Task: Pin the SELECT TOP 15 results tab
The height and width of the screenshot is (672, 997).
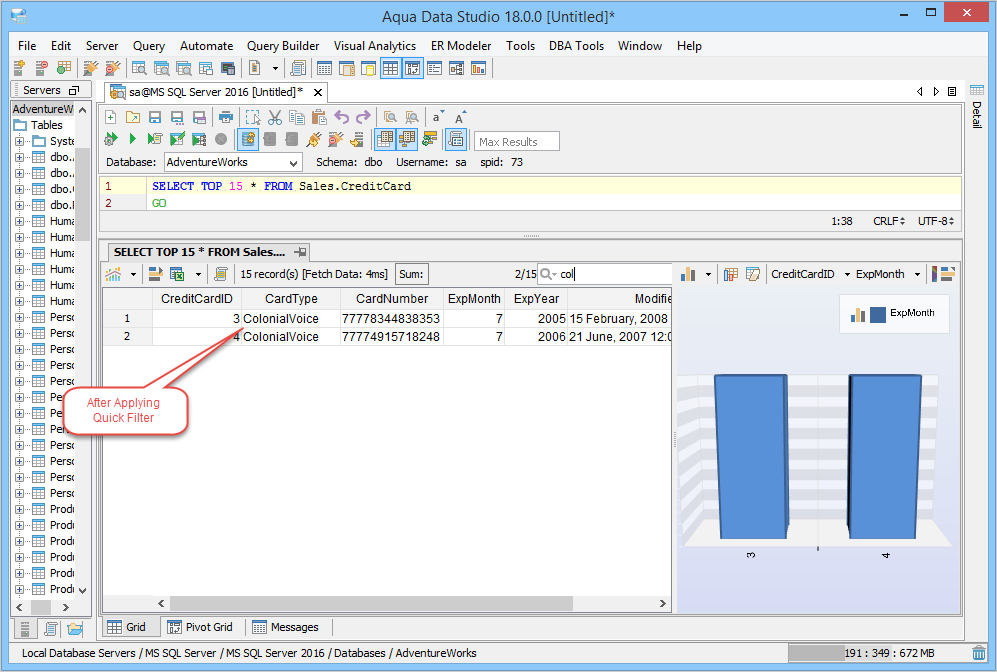Action: pos(301,252)
